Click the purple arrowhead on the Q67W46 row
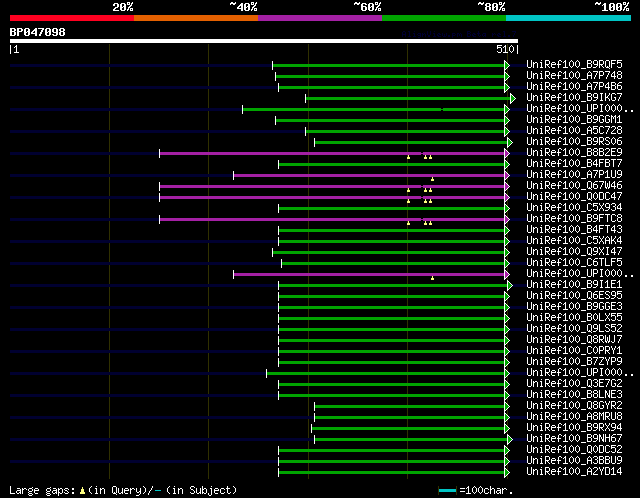The height and width of the screenshot is (498, 640). click(507, 187)
